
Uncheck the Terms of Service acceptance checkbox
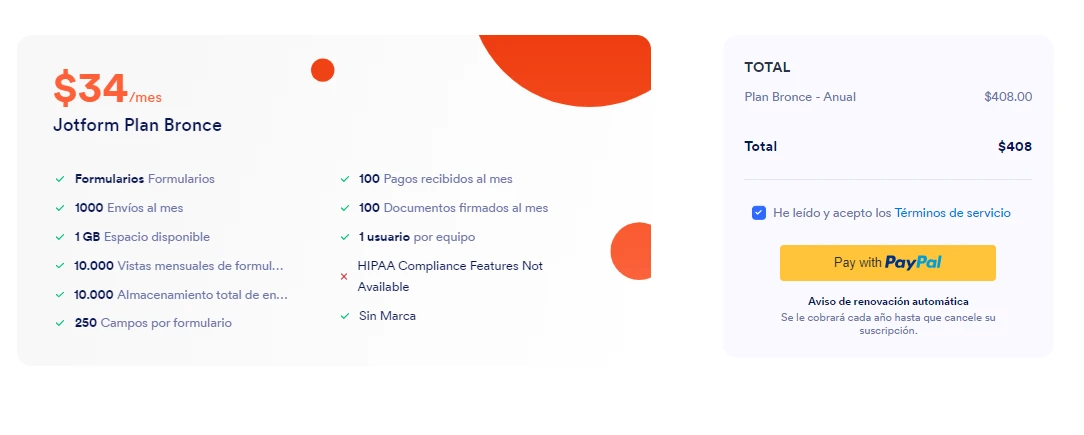pyautogui.click(x=758, y=213)
